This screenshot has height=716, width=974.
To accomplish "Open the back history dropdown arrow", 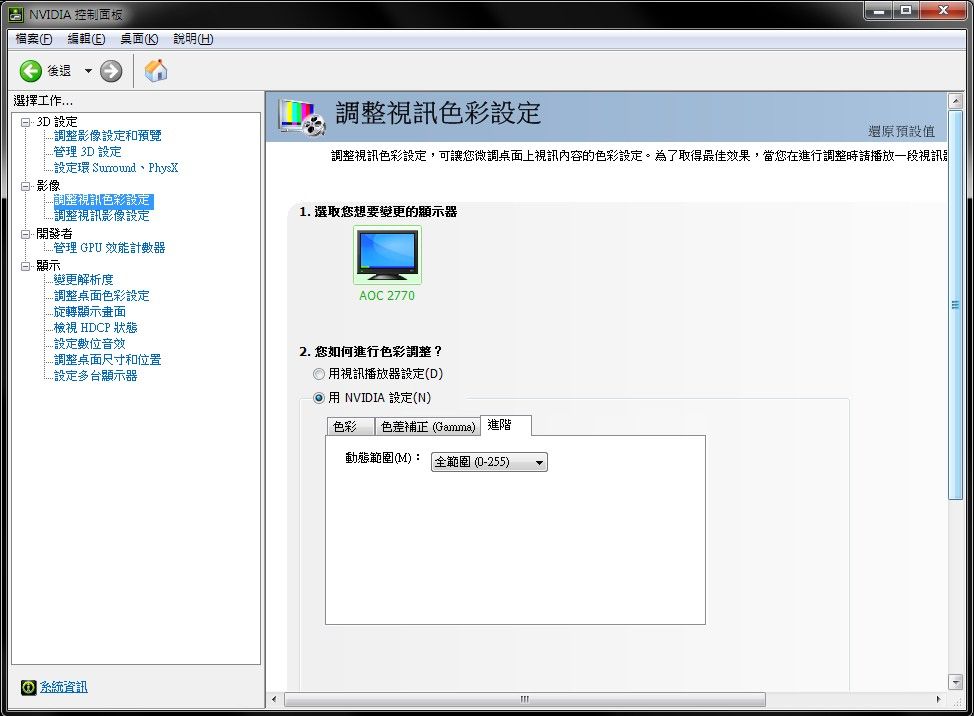I will point(88,71).
